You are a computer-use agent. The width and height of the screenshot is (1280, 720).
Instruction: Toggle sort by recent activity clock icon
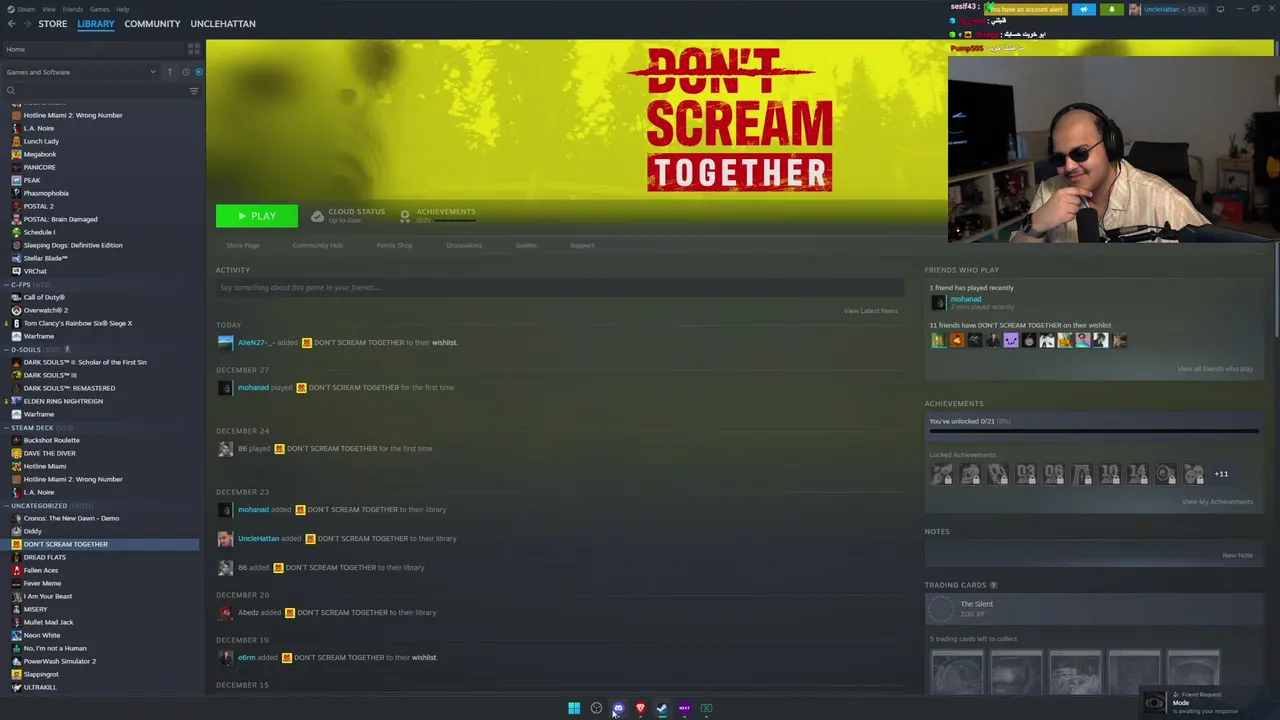[x=186, y=72]
